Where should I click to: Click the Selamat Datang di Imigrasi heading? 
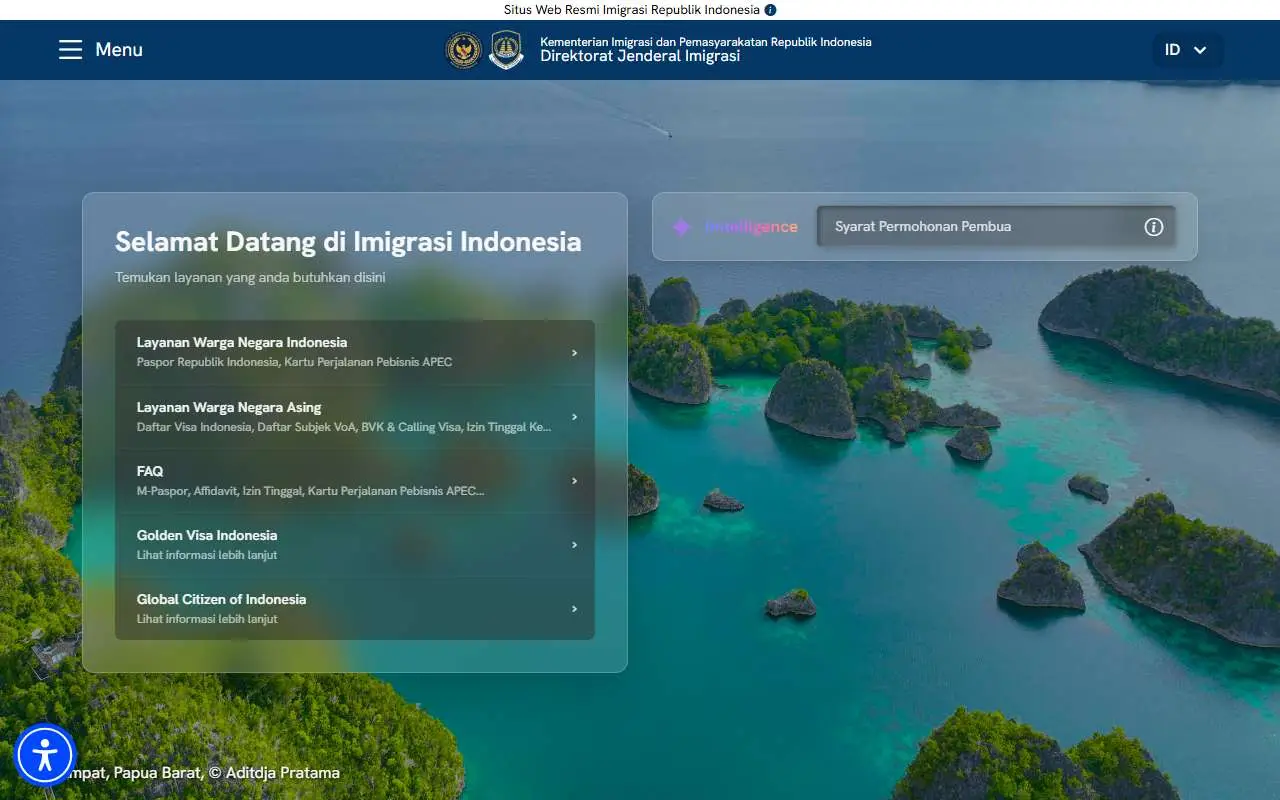[x=348, y=242]
